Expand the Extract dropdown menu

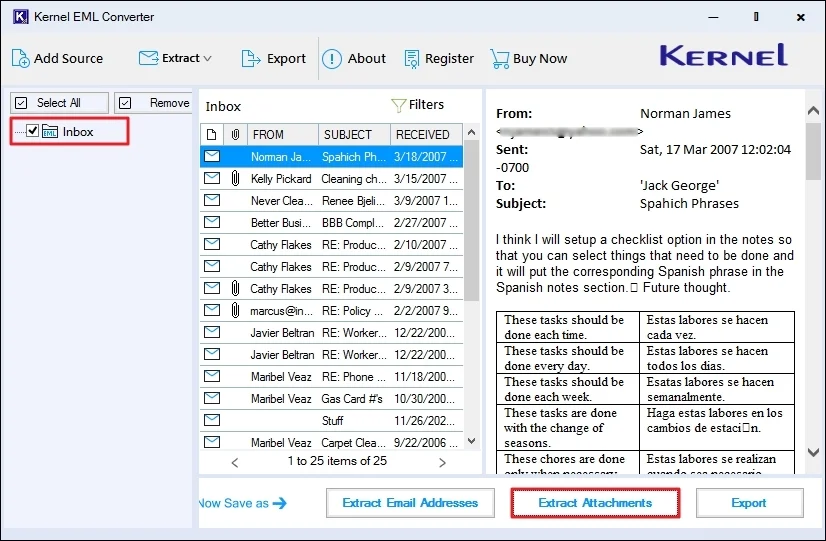[207, 58]
